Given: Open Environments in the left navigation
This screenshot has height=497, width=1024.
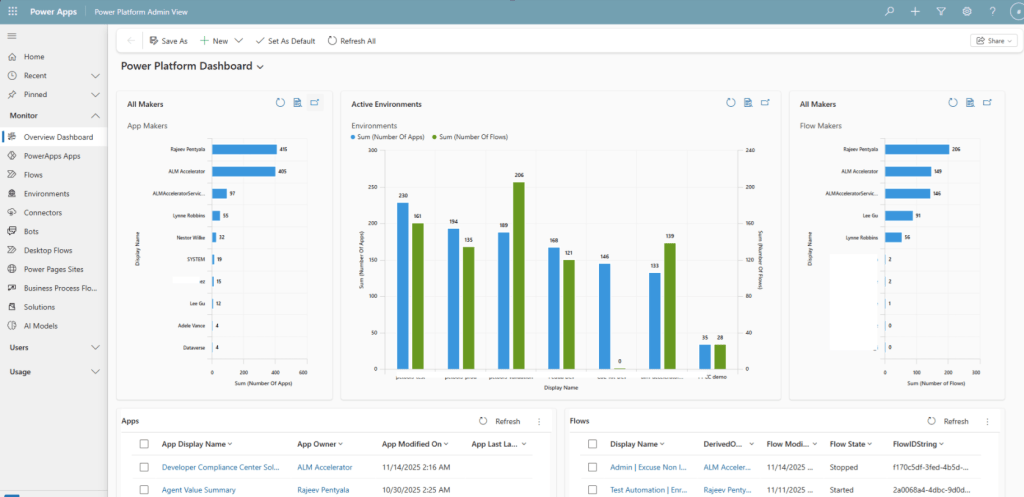Looking at the screenshot, I should [x=46, y=194].
